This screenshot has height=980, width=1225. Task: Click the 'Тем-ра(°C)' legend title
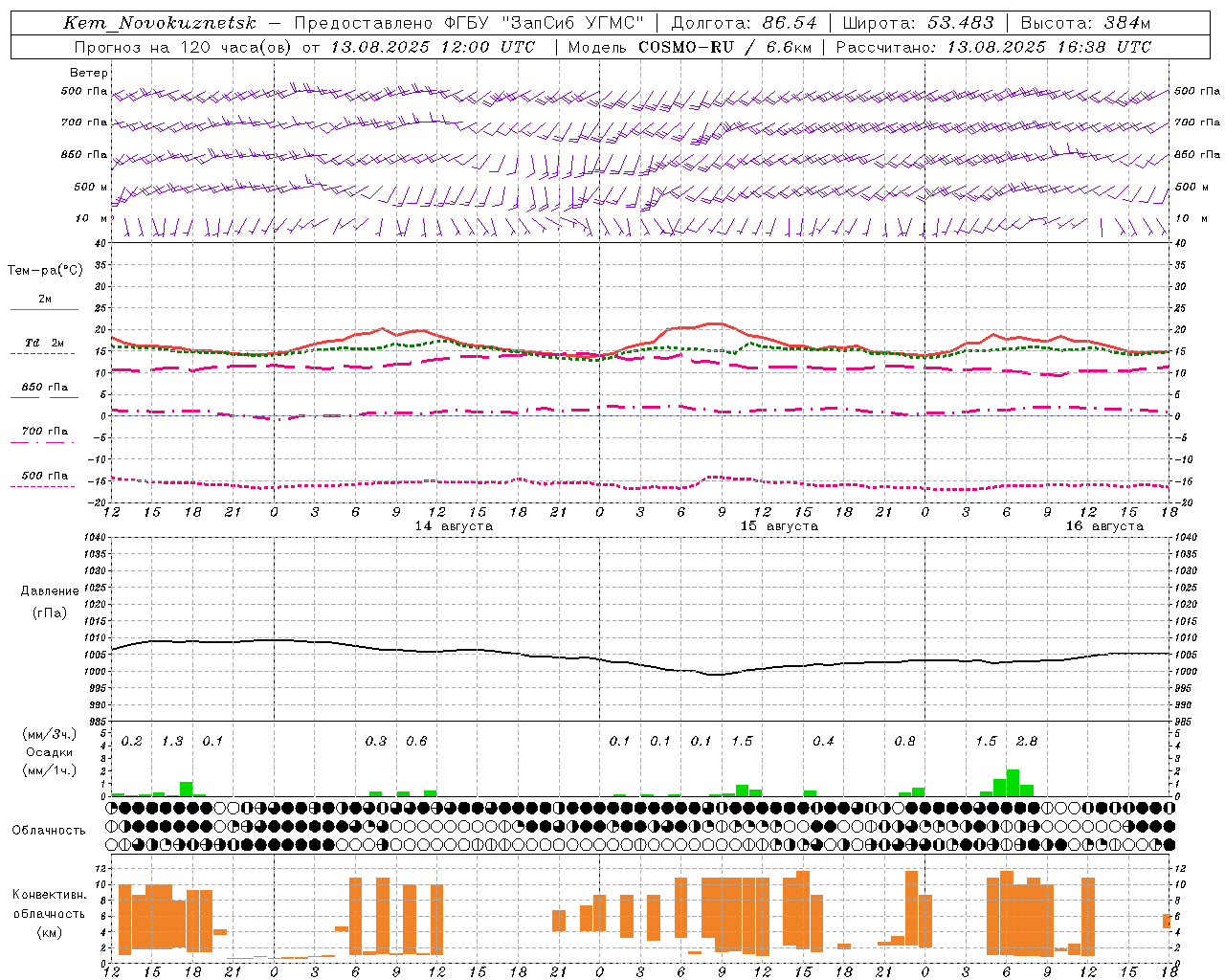click(x=45, y=271)
